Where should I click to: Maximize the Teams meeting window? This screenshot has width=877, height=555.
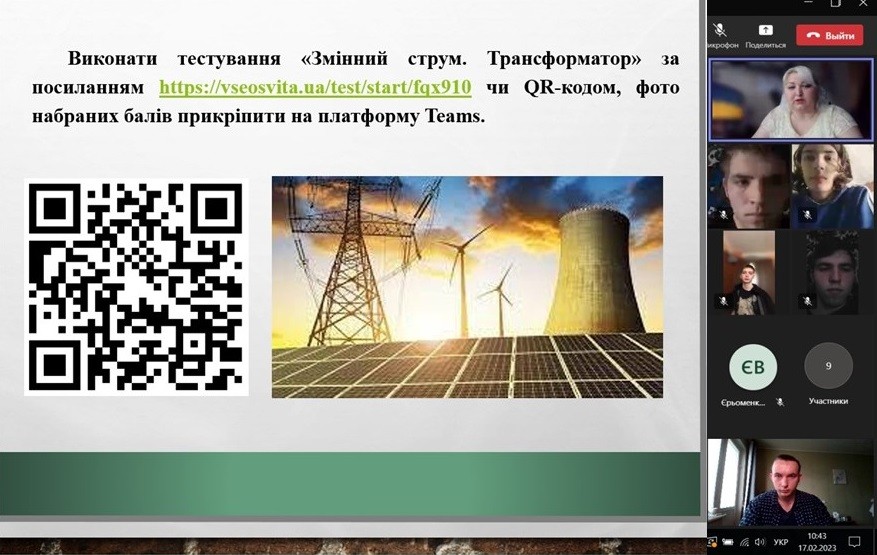[835, 4]
